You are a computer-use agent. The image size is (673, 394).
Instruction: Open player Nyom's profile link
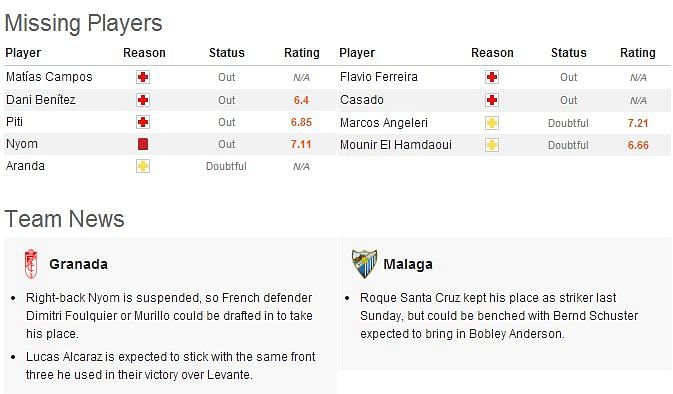click(22, 144)
